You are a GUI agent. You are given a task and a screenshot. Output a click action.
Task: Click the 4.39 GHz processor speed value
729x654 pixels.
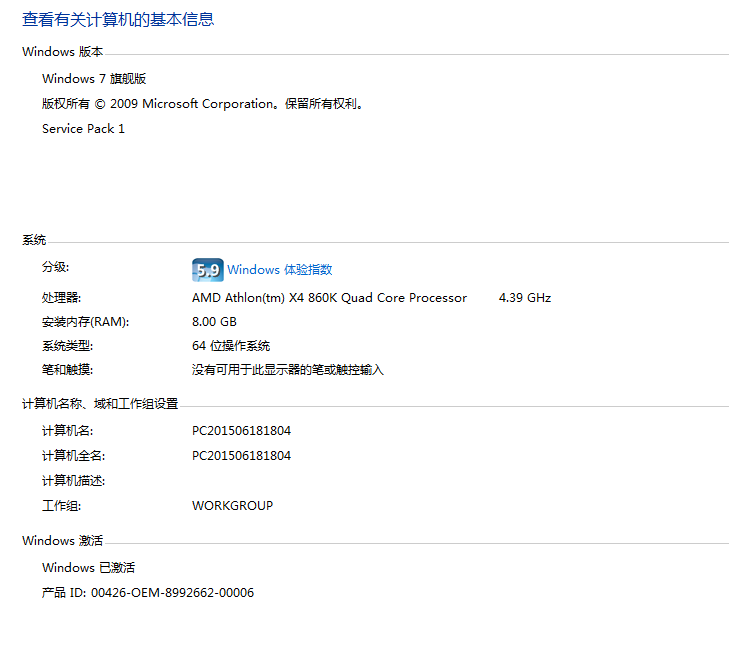(525, 297)
